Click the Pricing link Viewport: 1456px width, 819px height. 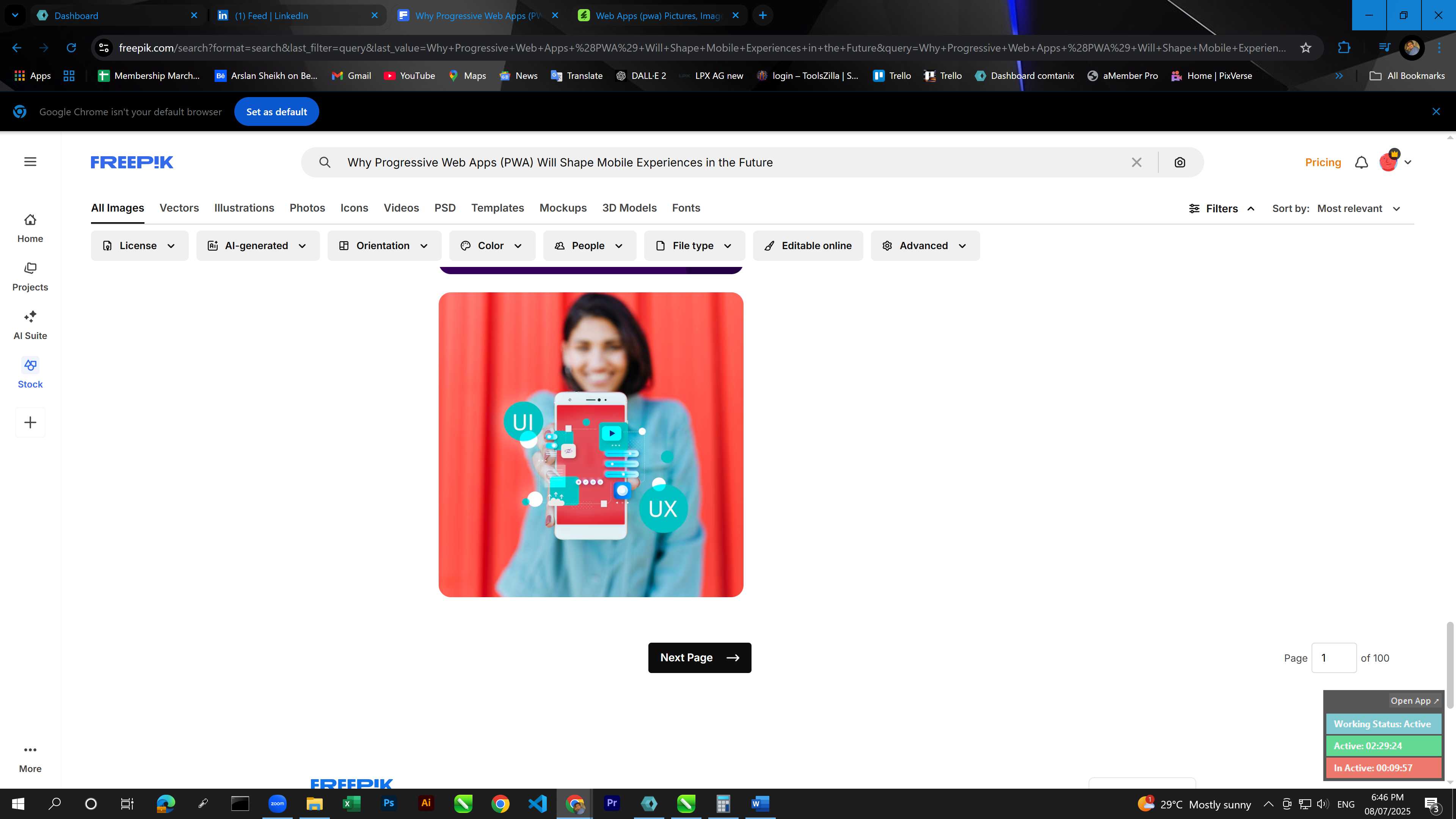(x=1323, y=163)
